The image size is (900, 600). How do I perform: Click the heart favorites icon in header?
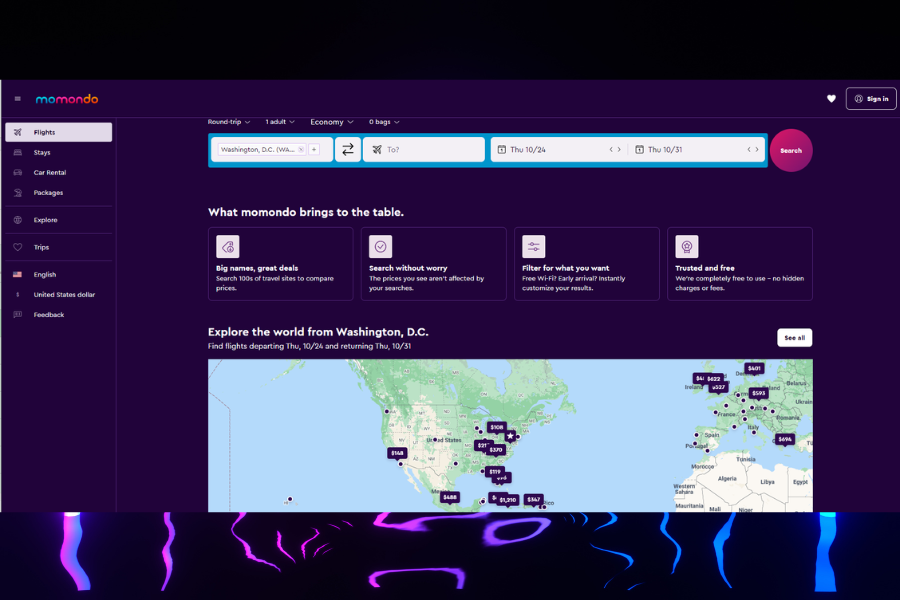(831, 98)
